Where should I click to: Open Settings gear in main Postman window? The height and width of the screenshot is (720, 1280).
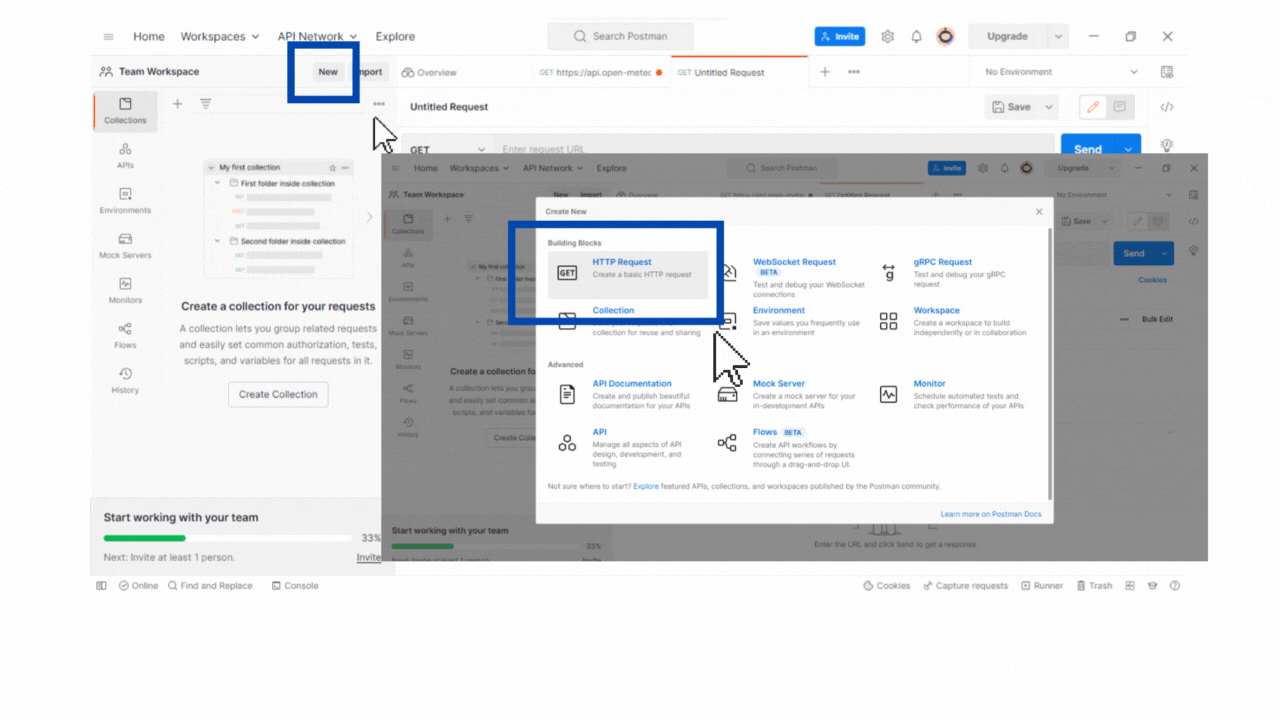click(x=887, y=37)
